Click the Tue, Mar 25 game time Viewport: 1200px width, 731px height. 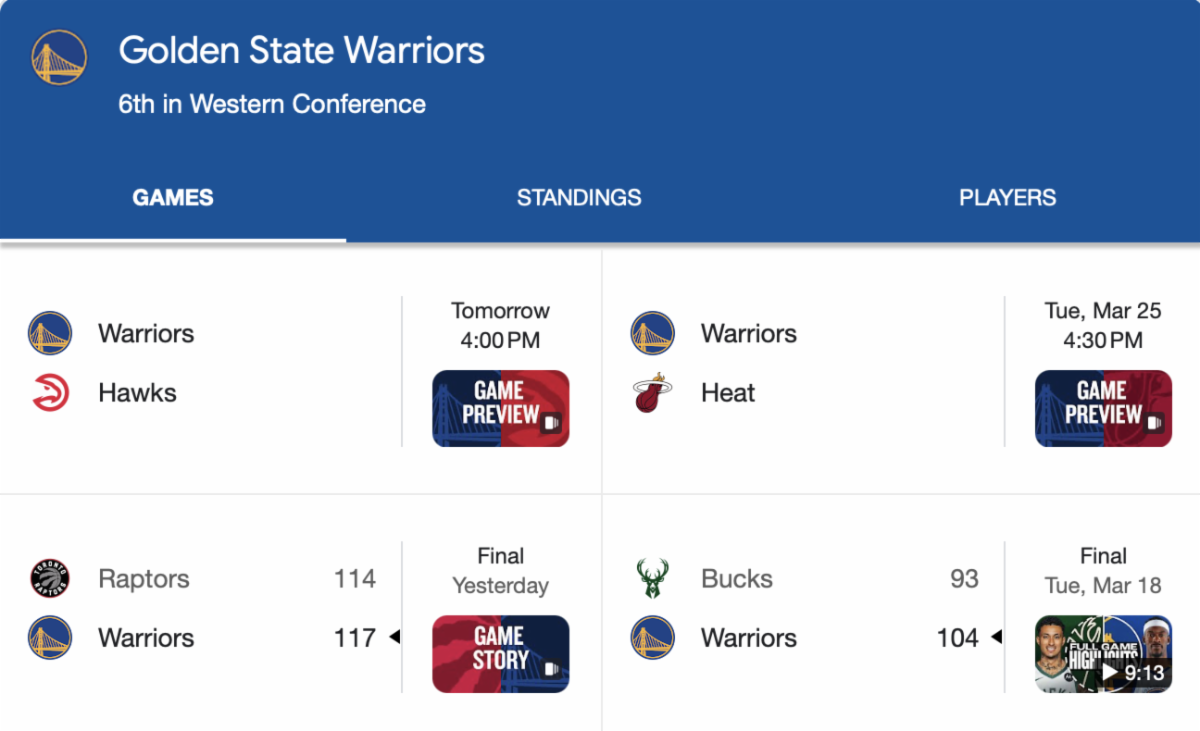(1103, 325)
